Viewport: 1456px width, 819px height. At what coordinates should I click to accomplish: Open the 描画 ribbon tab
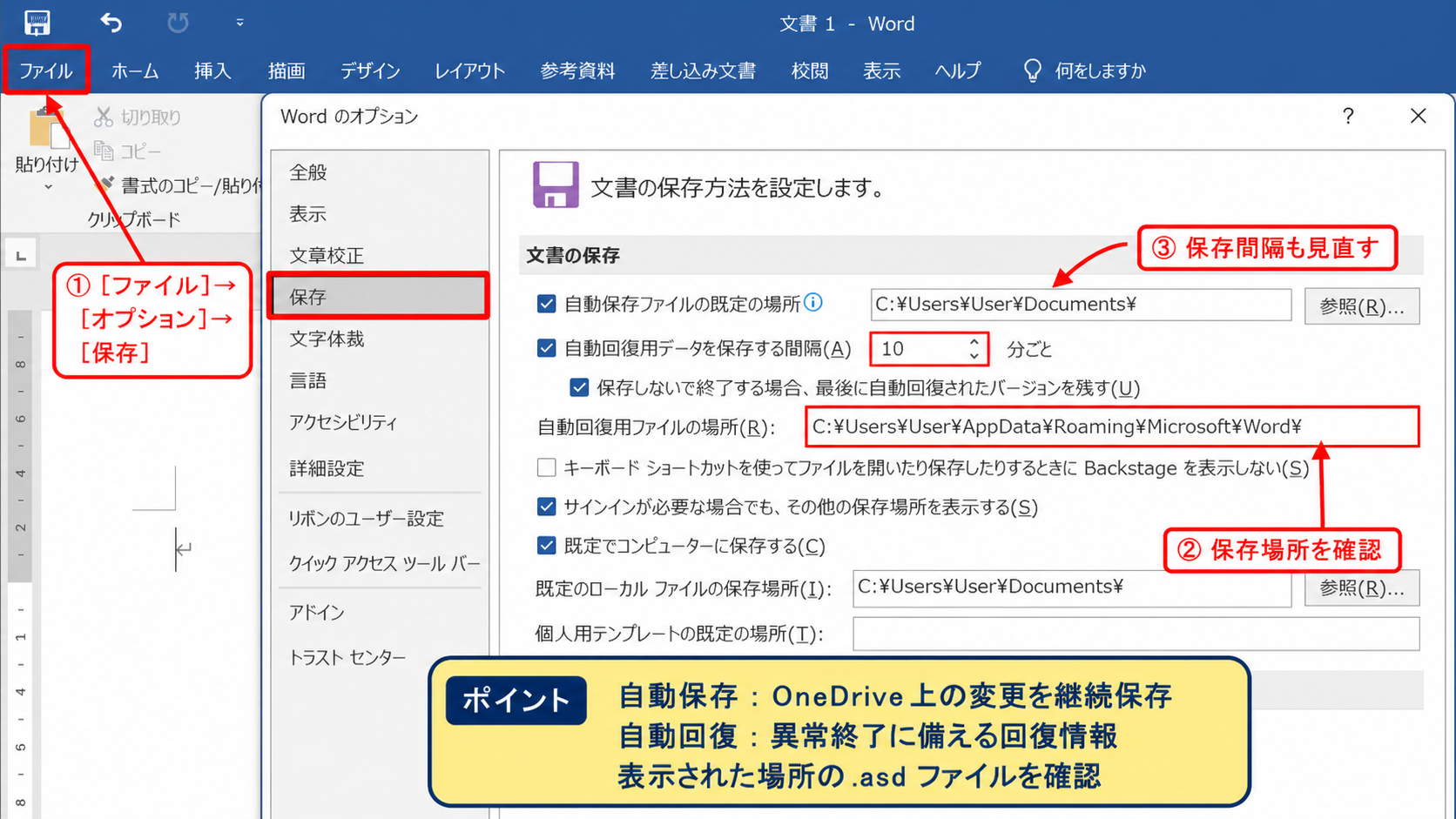pyautogui.click(x=286, y=70)
